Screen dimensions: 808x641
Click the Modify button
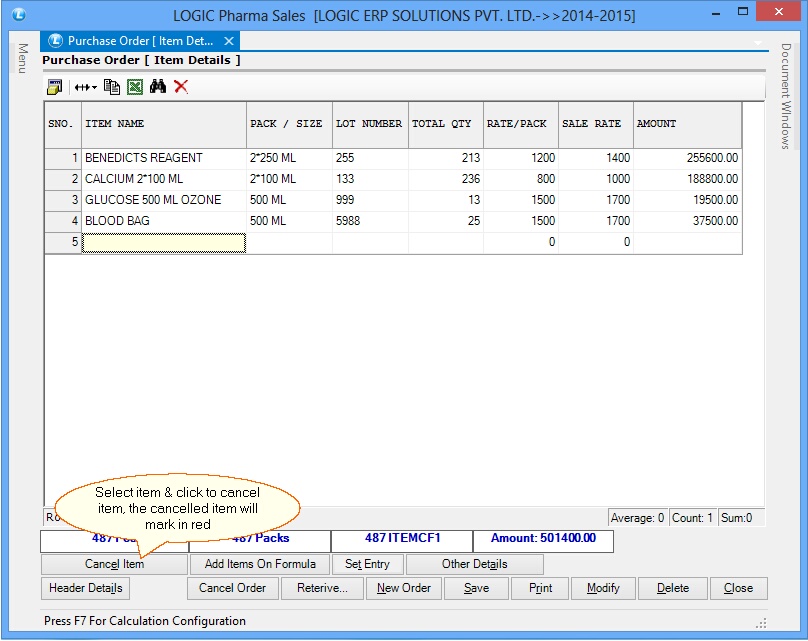pos(603,588)
